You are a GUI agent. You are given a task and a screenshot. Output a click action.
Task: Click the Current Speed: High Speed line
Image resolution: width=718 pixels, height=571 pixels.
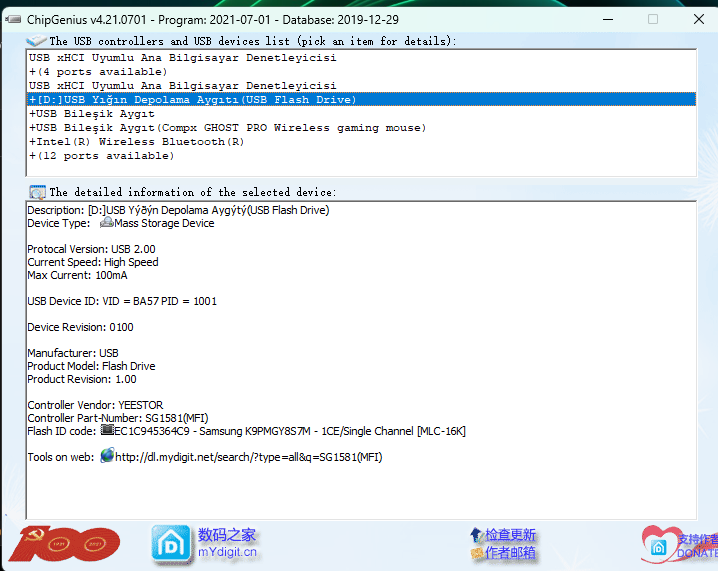click(x=93, y=262)
